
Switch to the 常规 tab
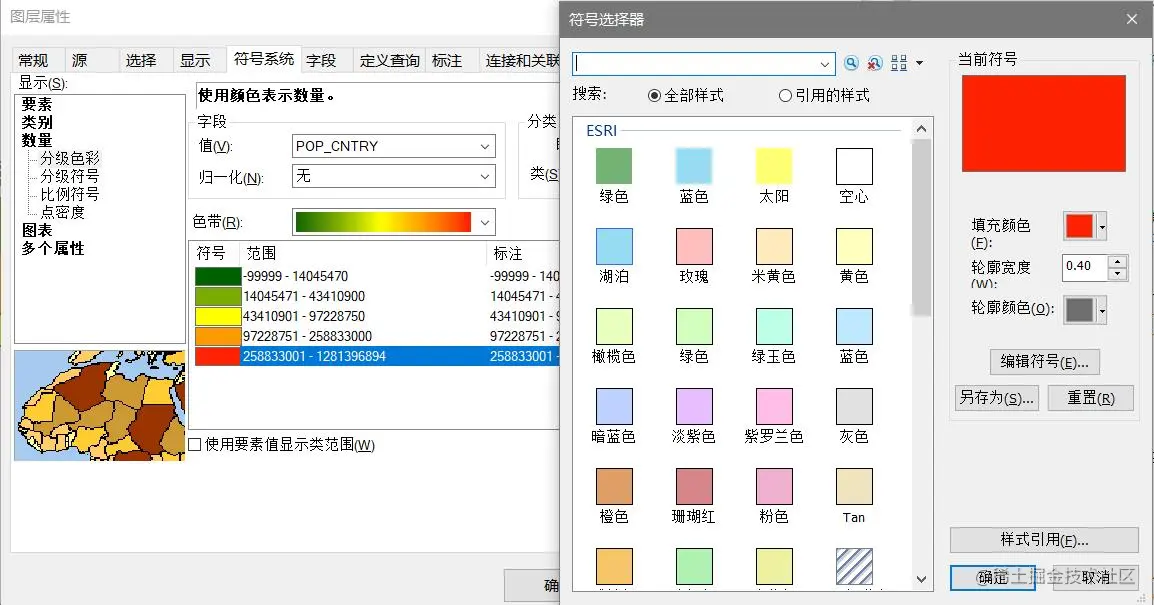[x=33, y=60]
